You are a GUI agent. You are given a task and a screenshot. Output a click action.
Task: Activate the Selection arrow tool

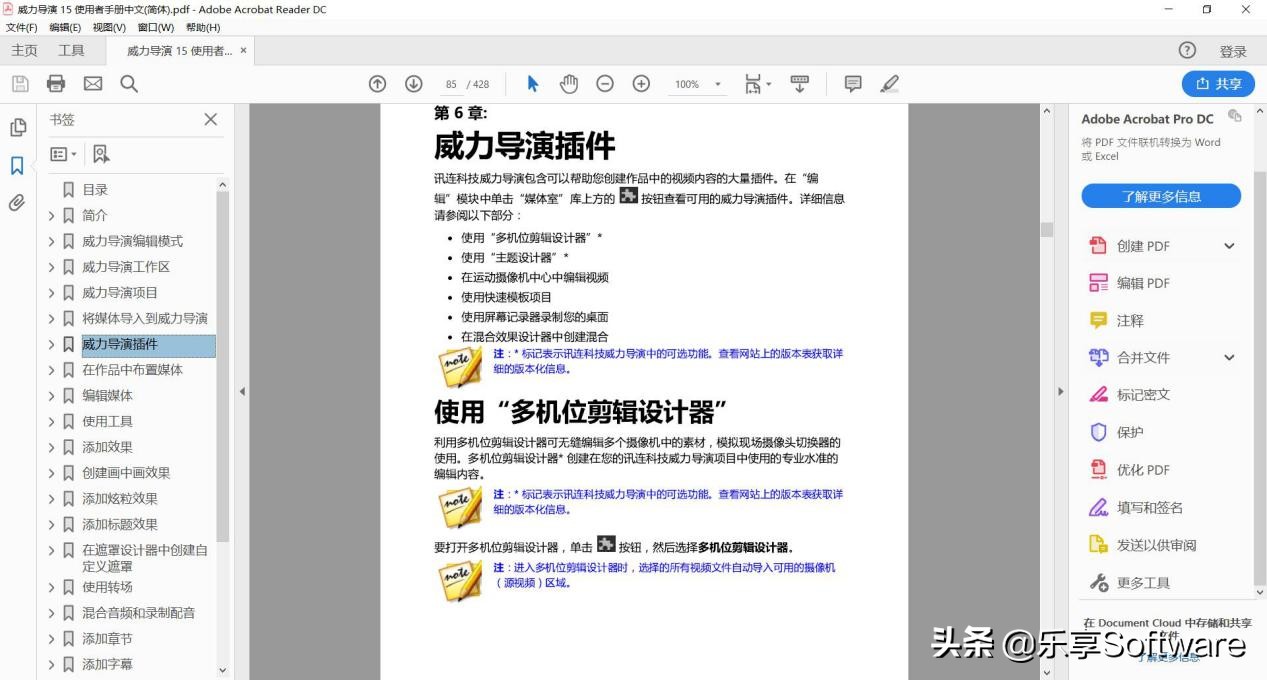tap(532, 84)
